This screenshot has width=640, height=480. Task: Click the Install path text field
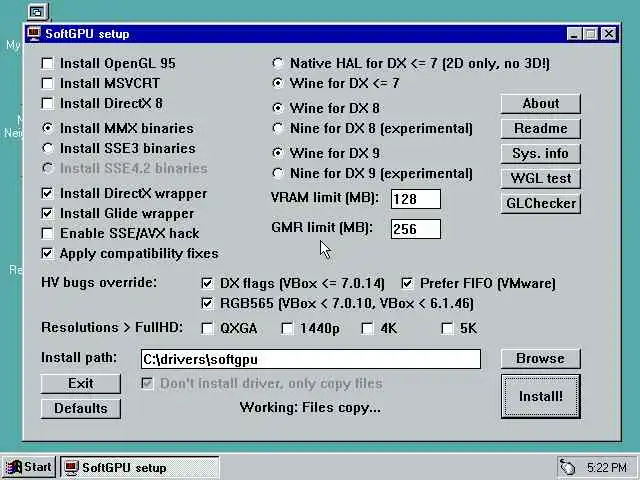(x=311, y=359)
